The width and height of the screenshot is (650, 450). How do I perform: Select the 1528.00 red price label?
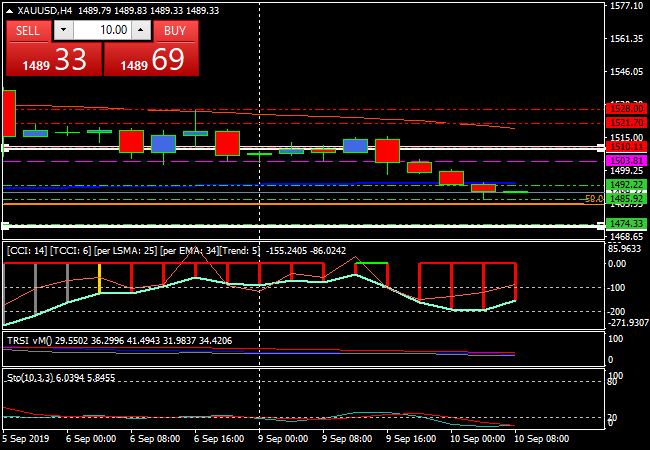[x=624, y=109]
